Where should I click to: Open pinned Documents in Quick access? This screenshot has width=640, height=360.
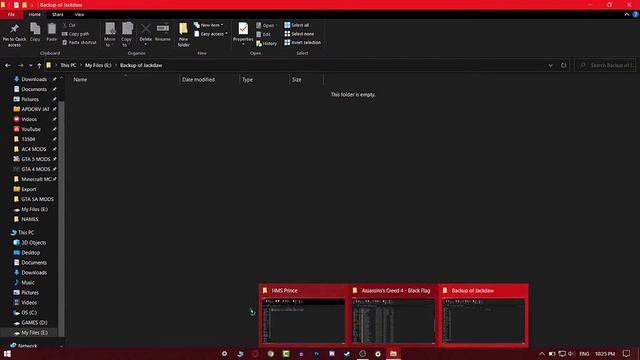[x=34, y=89]
